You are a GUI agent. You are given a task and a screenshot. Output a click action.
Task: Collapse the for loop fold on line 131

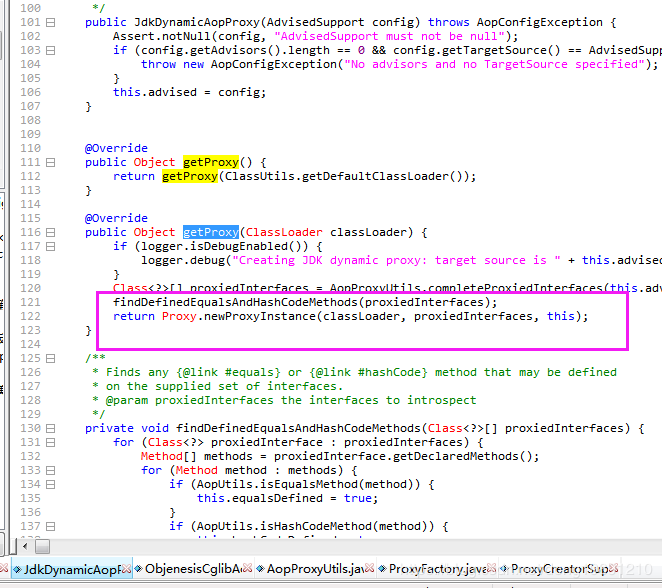[50, 443]
